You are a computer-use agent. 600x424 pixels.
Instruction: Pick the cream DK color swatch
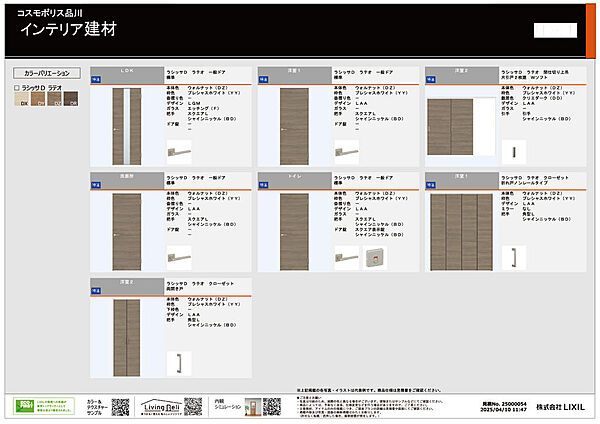click(x=21, y=99)
